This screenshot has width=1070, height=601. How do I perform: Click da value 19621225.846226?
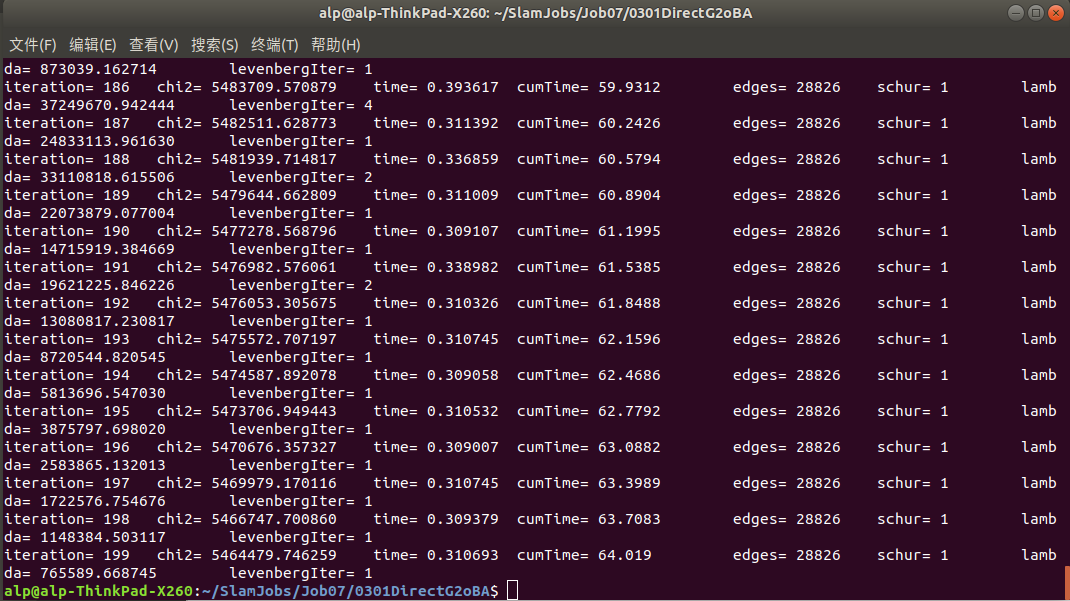107,285
